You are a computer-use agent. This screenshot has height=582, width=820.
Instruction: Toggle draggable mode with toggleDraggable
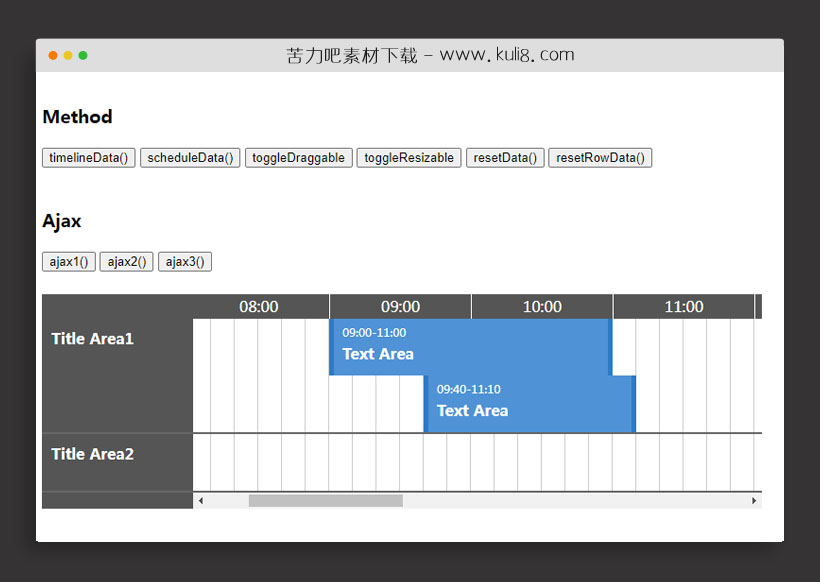pyautogui.click(x=298, y=158)
